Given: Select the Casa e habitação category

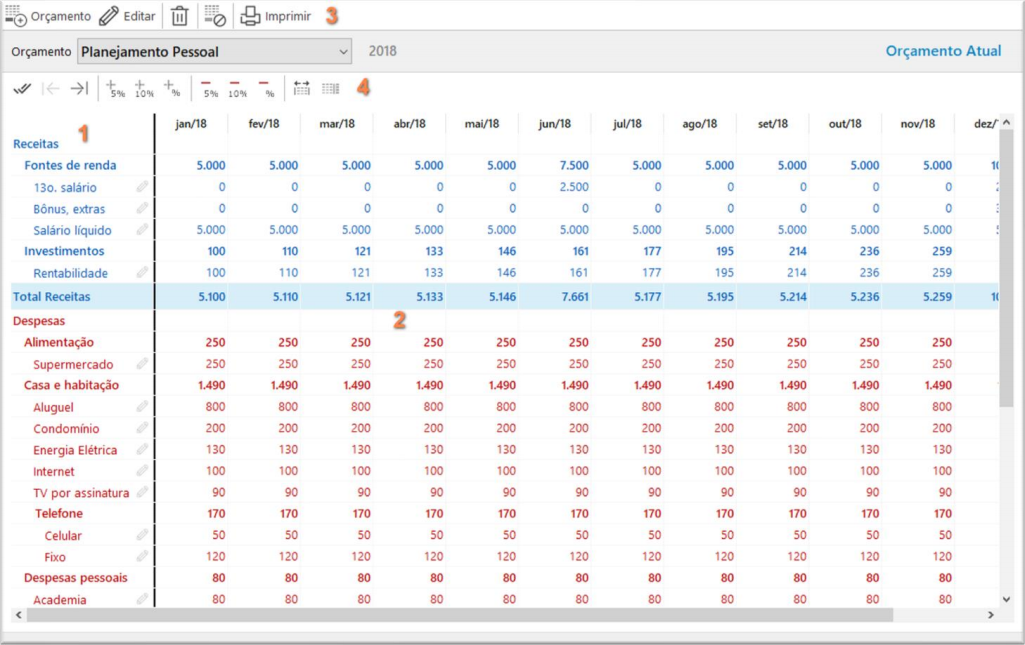Looking at the screenshot, I should point(71,385).
